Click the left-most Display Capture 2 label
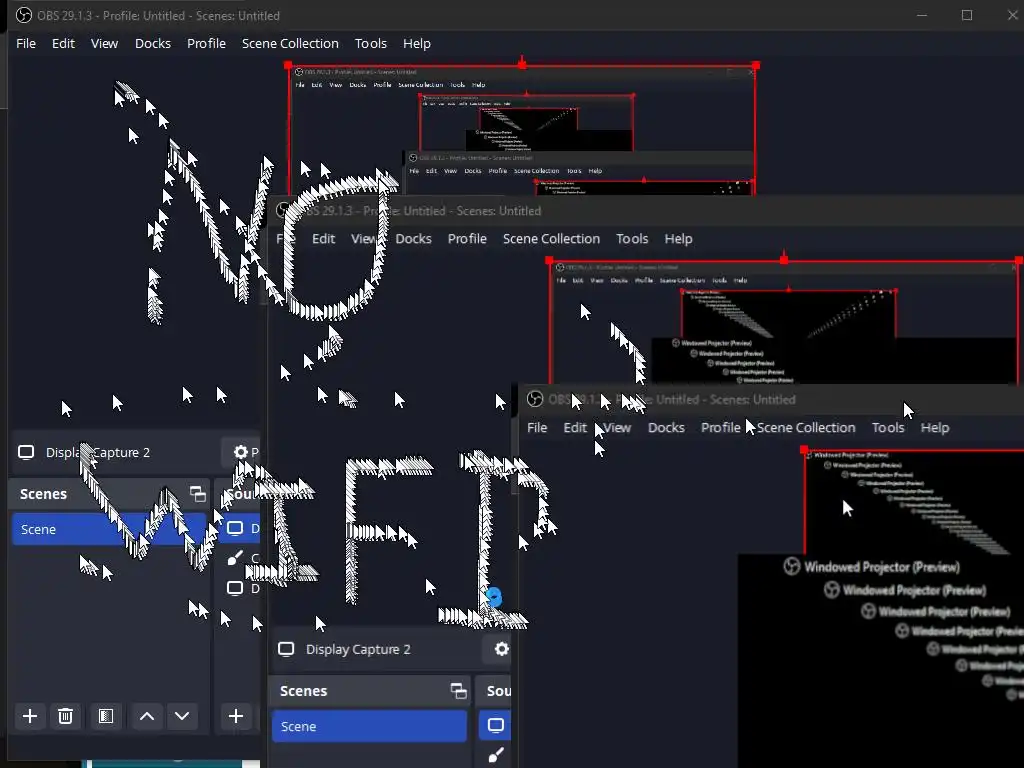1024x768 pixels. [98, 453]
